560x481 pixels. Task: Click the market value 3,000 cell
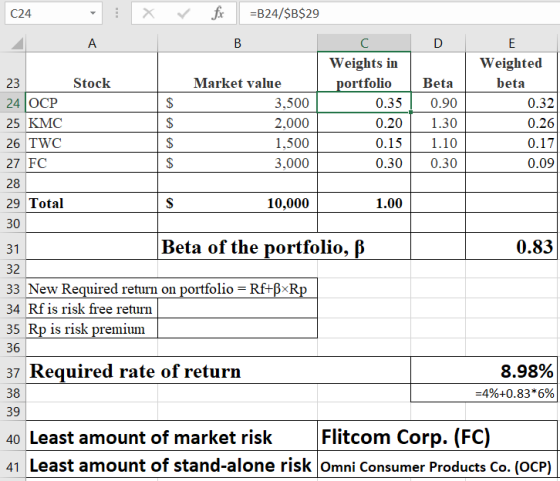click(238, 163)
